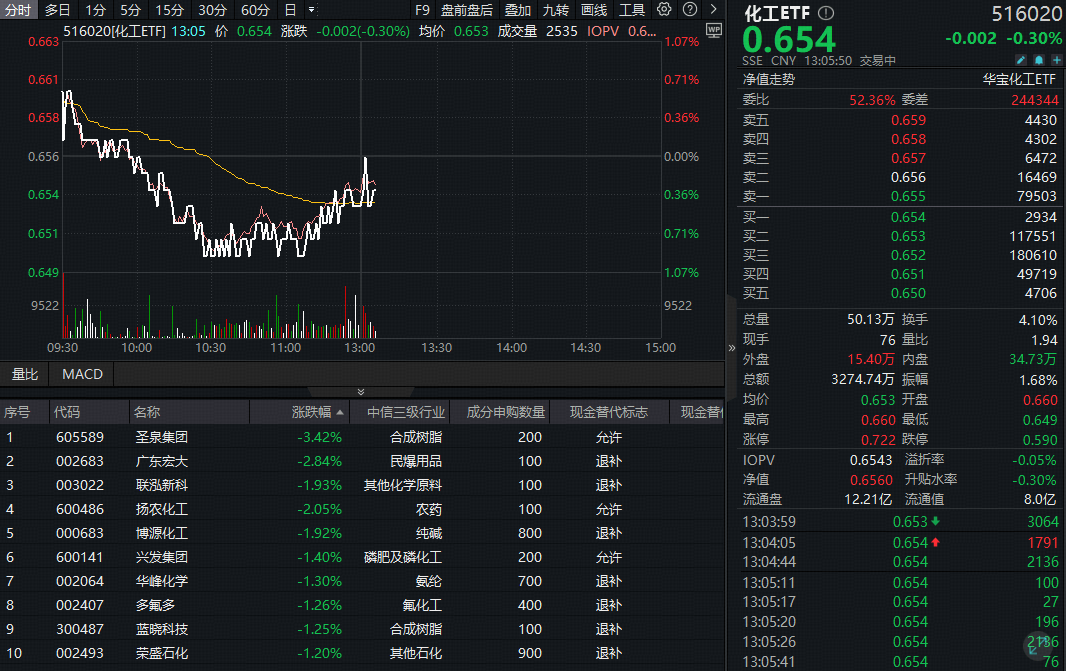The image size is (1066, 671).
Task: Toggle the 九转 nine-turn indicator
Action: [555, 9]
